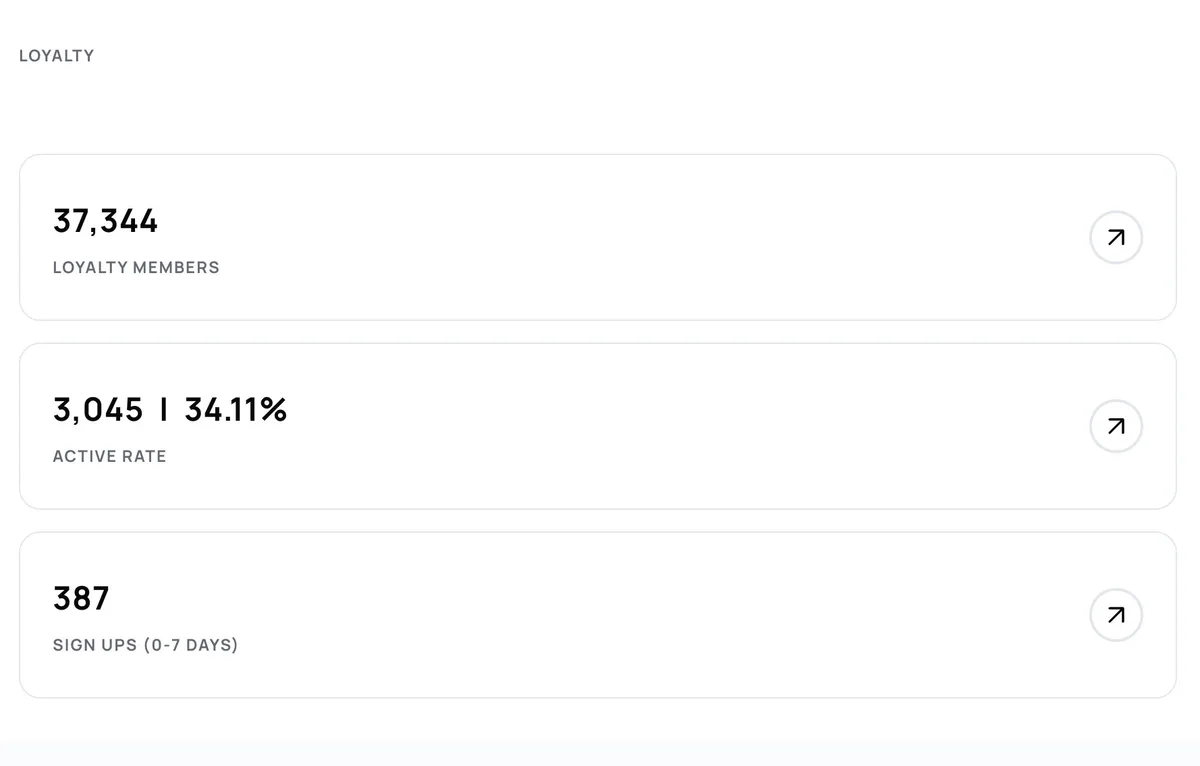Select the SIGN UPS (0-7 DAYS) label

[145, 645]
